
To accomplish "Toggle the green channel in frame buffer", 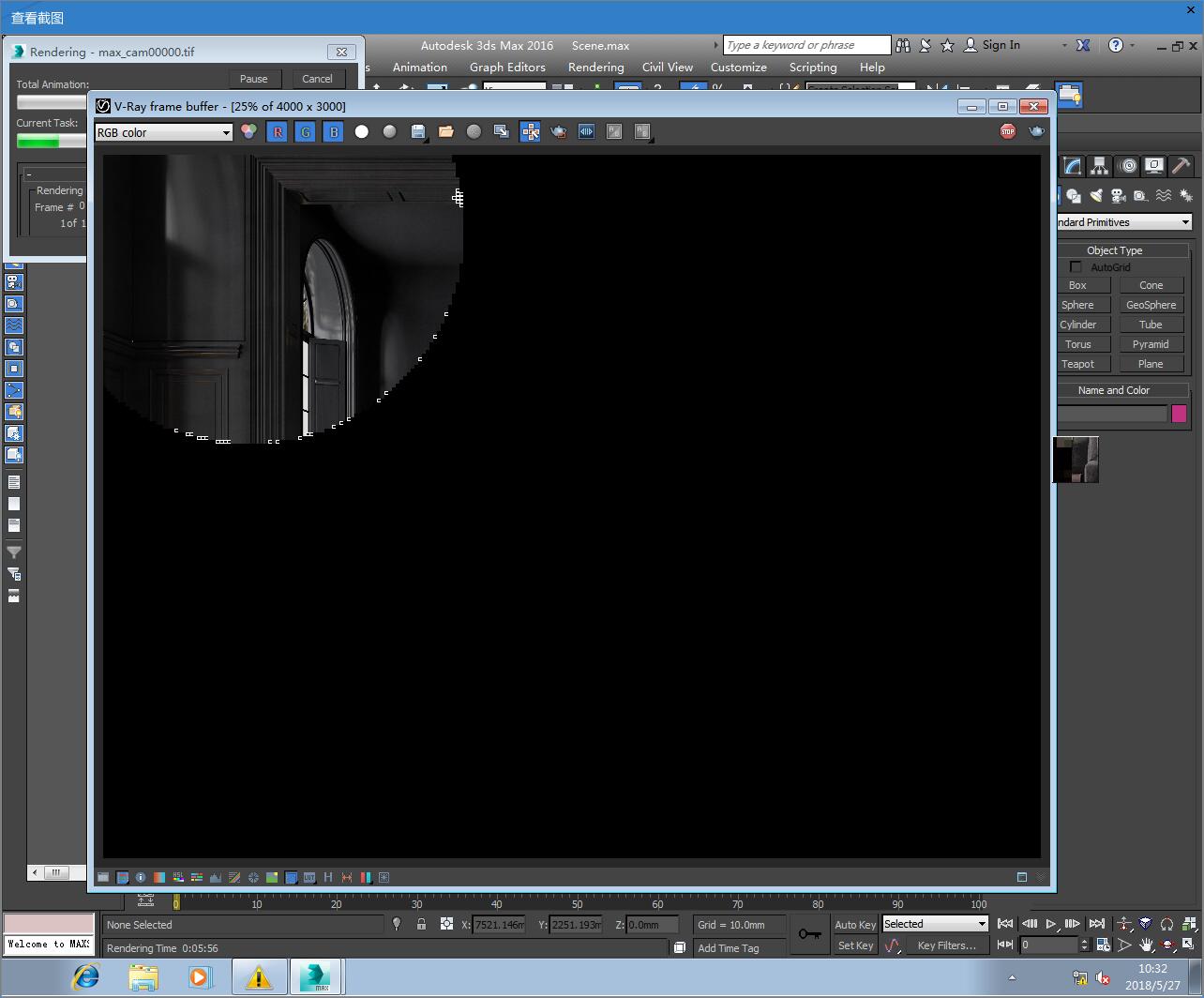I will pos(306,132).
